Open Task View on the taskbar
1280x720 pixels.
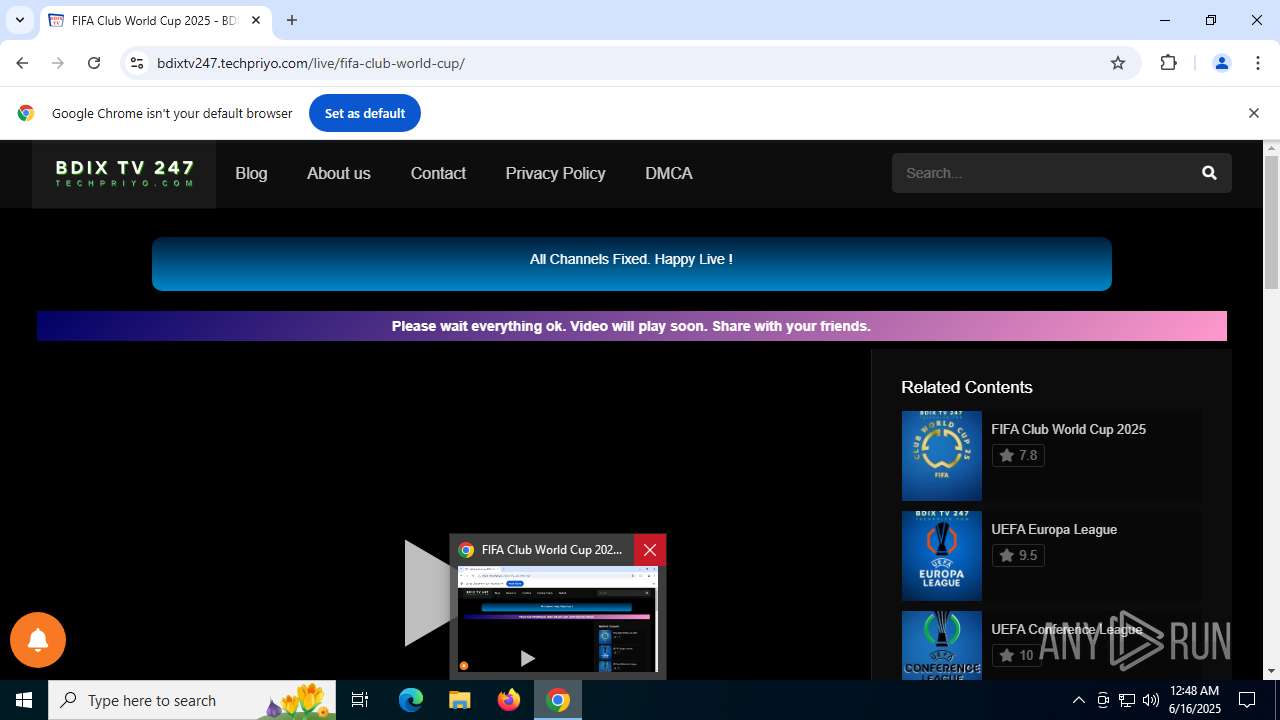pos(360,700)
